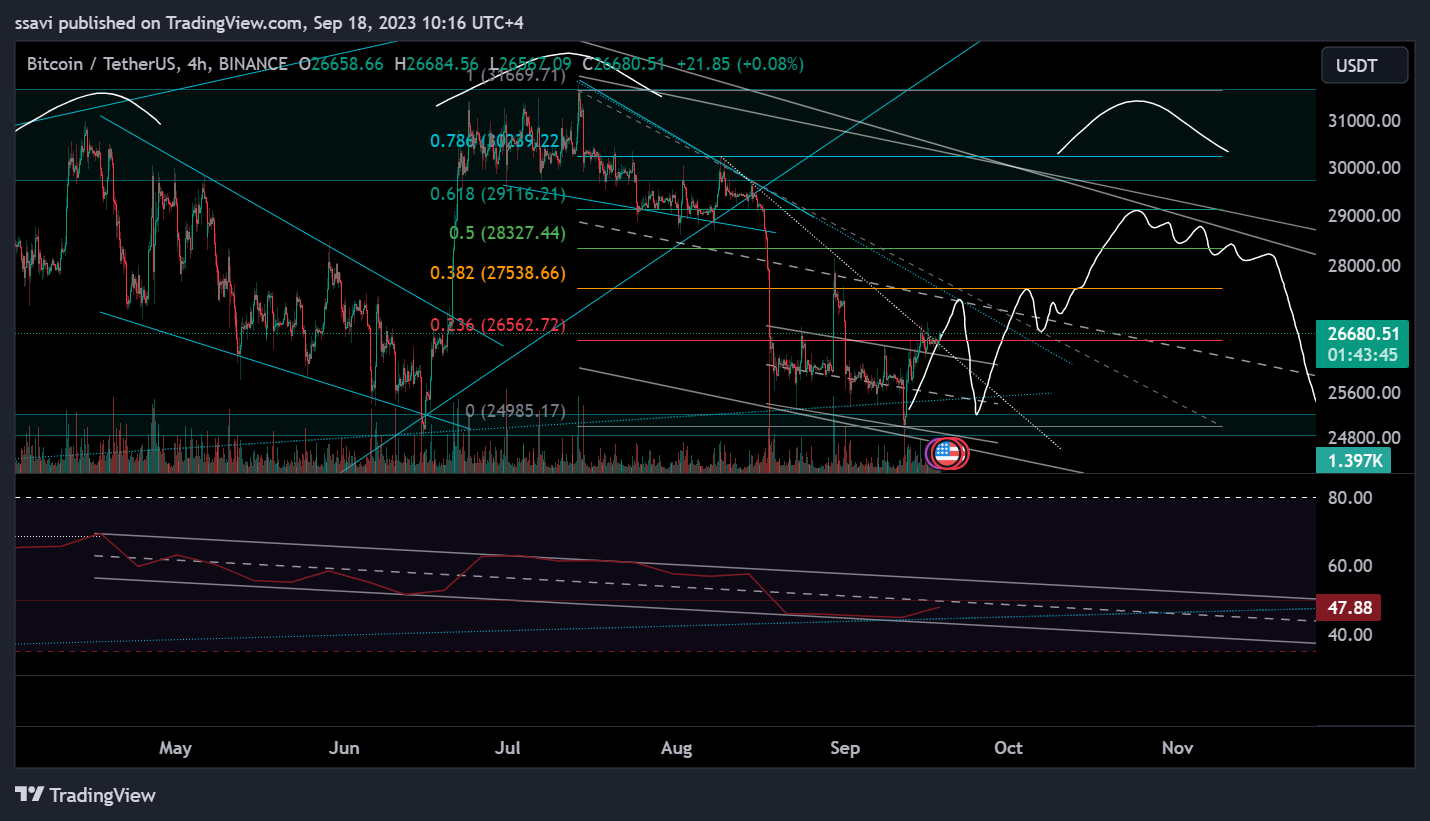
Task: Click the 24800.00 price axis label
Action: 1364,437
